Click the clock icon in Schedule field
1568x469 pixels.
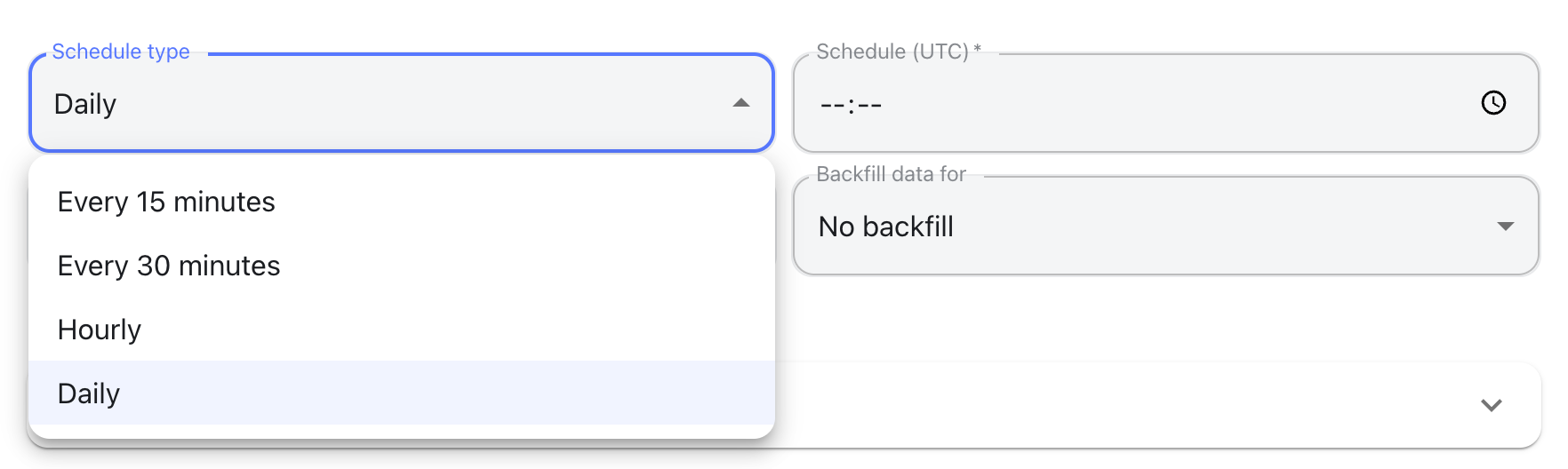pyautogui.click(x=1493, y=103)
